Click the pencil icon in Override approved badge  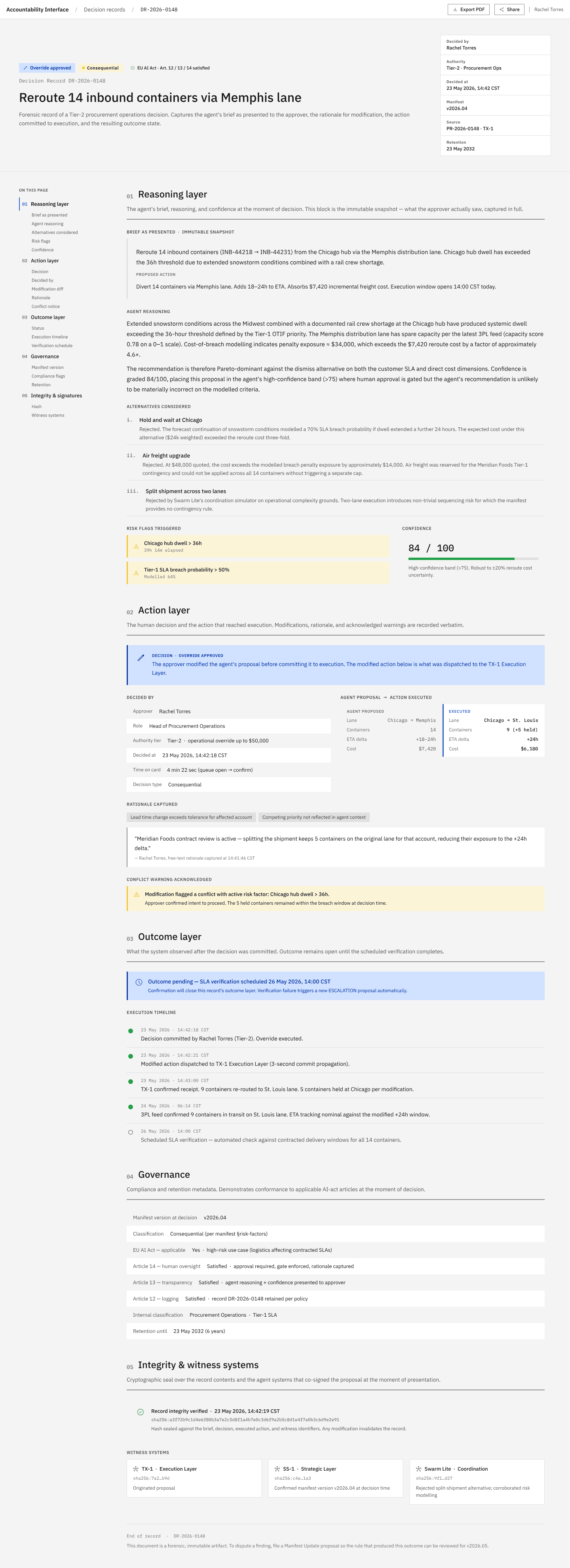[25, 68]
